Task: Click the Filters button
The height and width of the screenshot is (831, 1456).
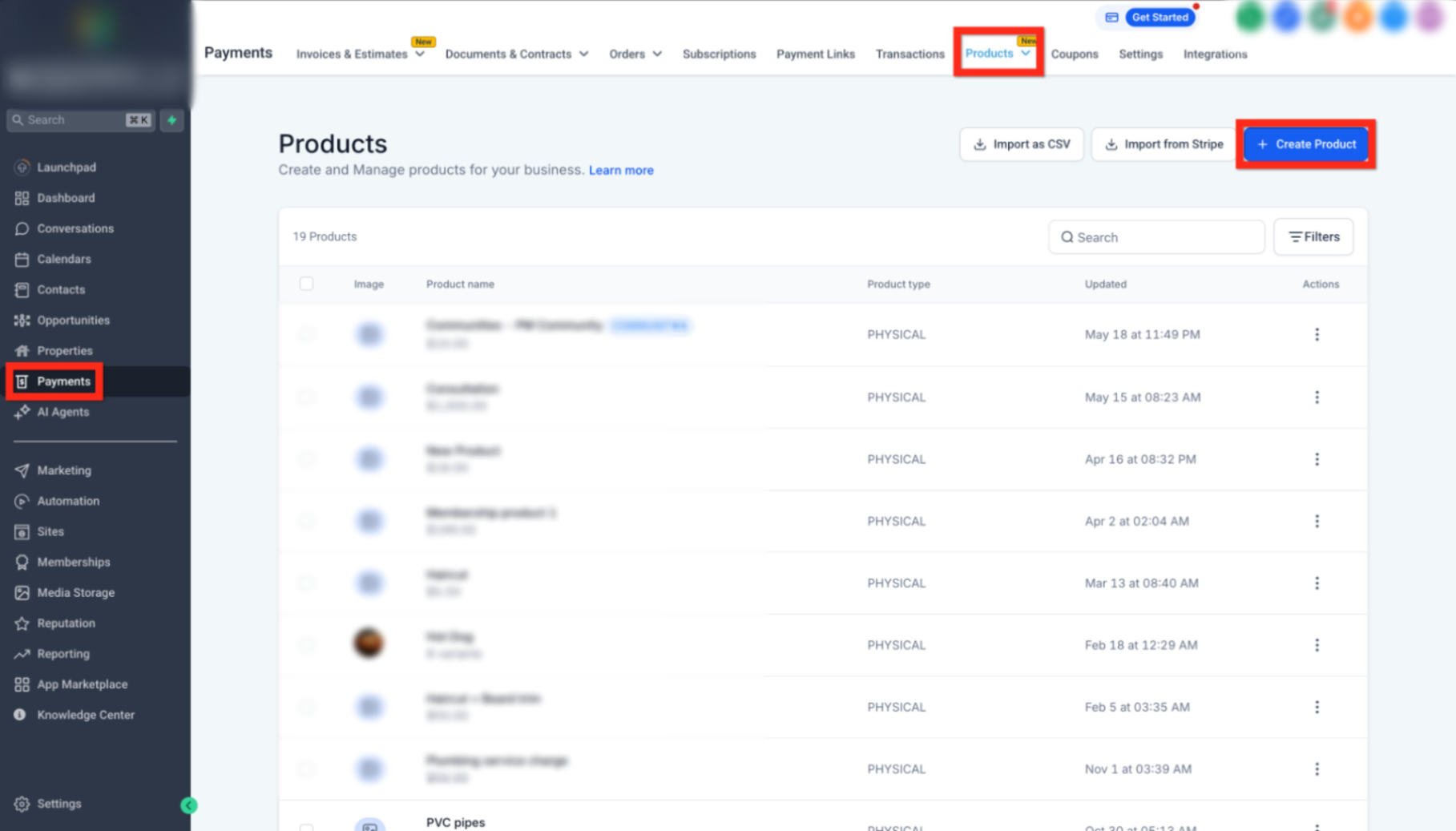Action: [1313, 237]
